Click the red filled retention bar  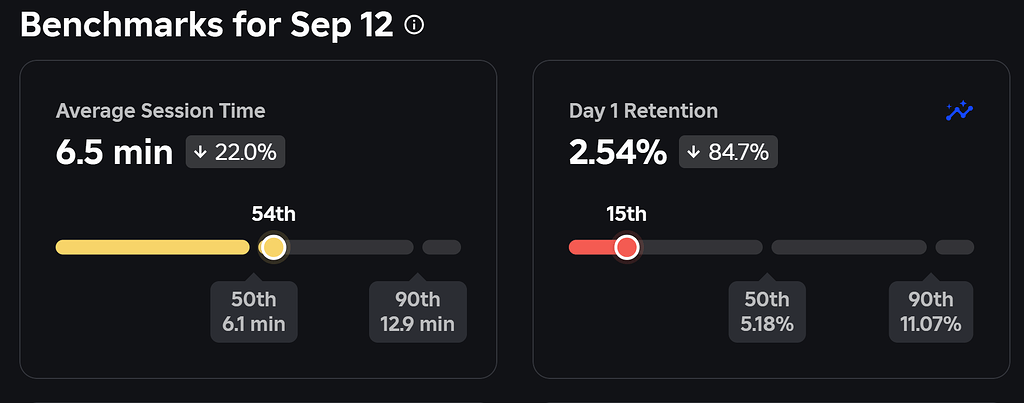591,247
